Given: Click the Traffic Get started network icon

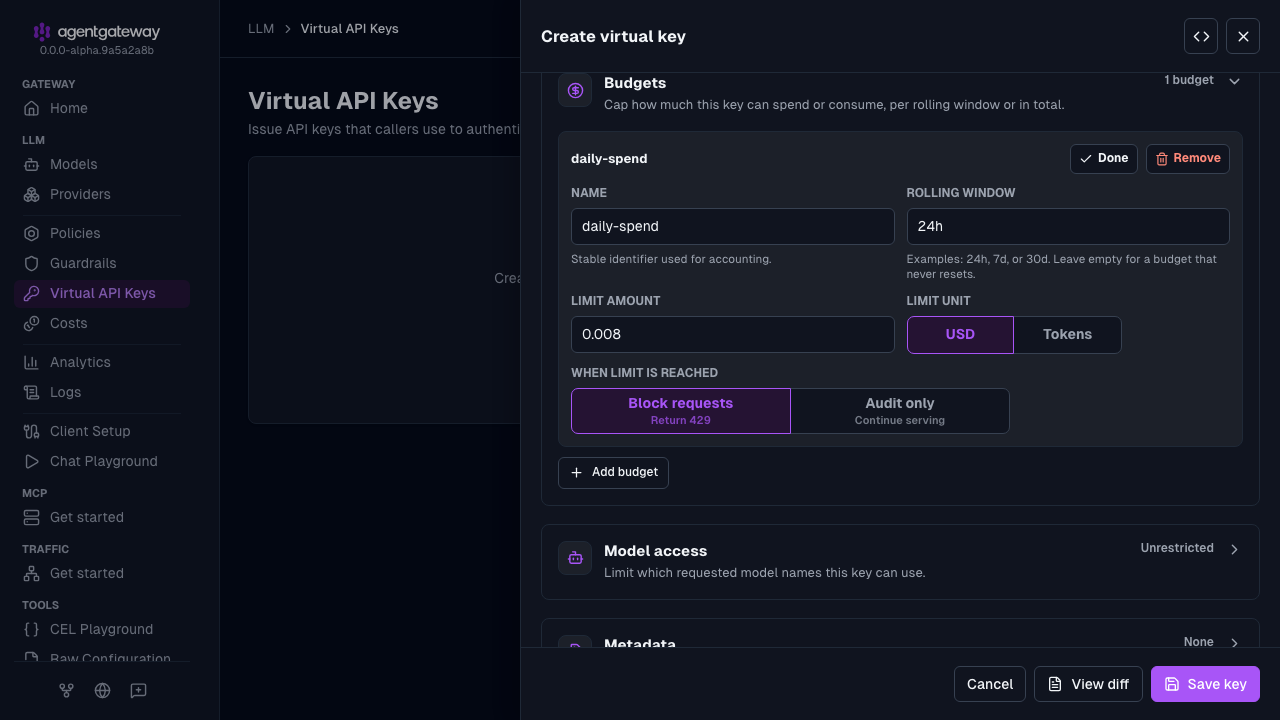Looking at the screenshot, I should (32, 573).
